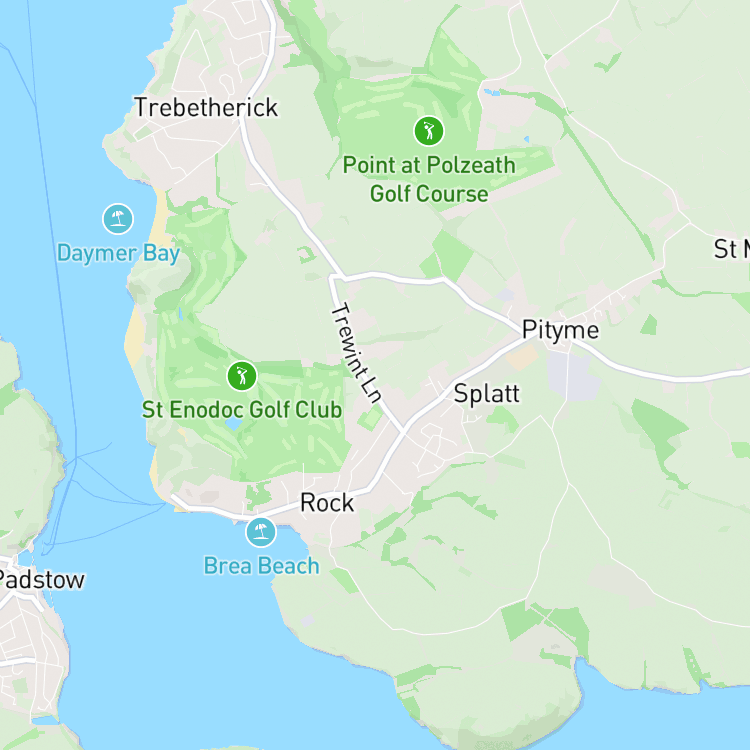Select the Brea Beach umbrella icon
This screenshot has width=750, height=750.
tap(261, 532)
